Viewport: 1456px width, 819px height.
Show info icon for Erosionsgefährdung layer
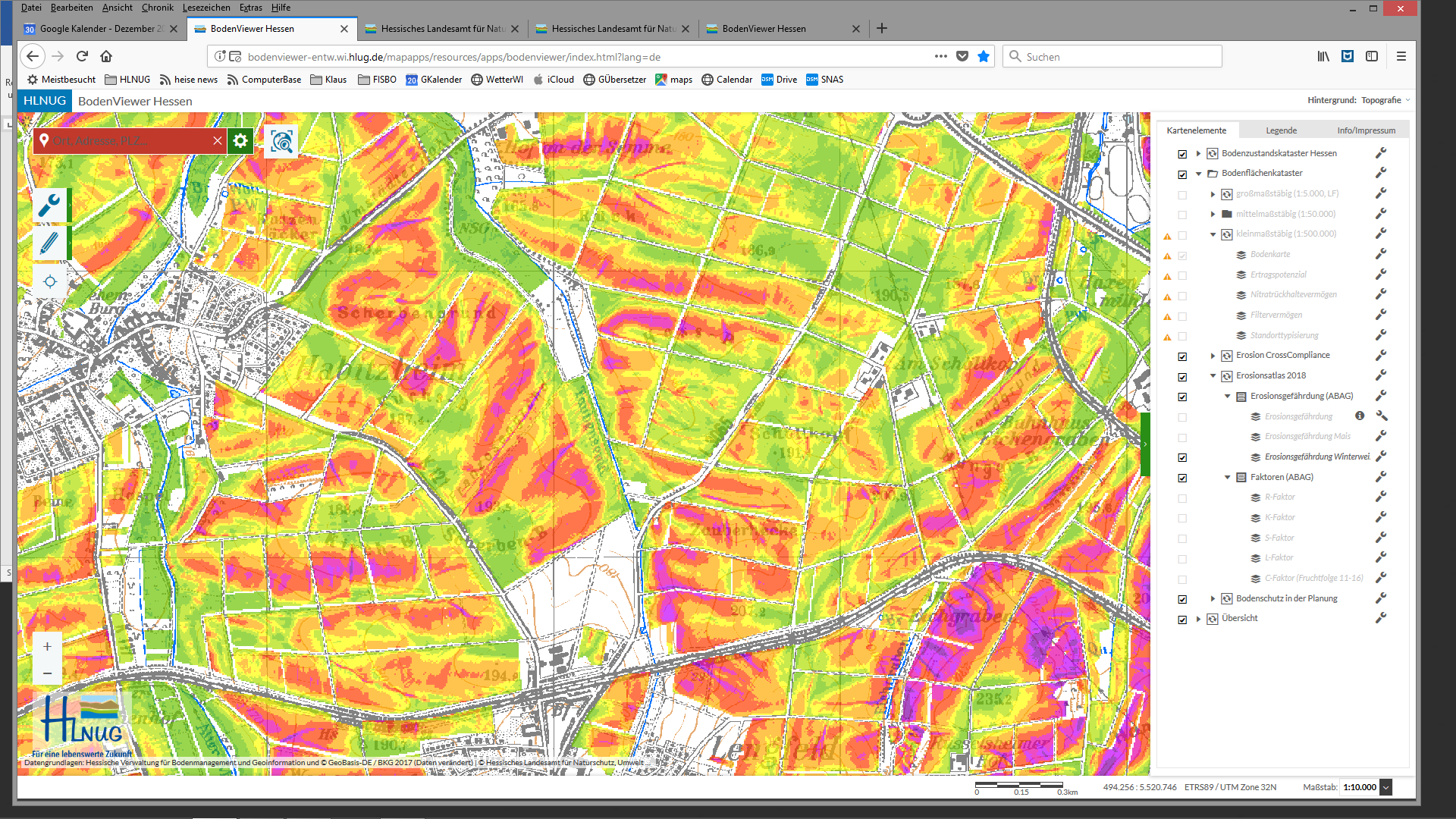coord(1360,416)
